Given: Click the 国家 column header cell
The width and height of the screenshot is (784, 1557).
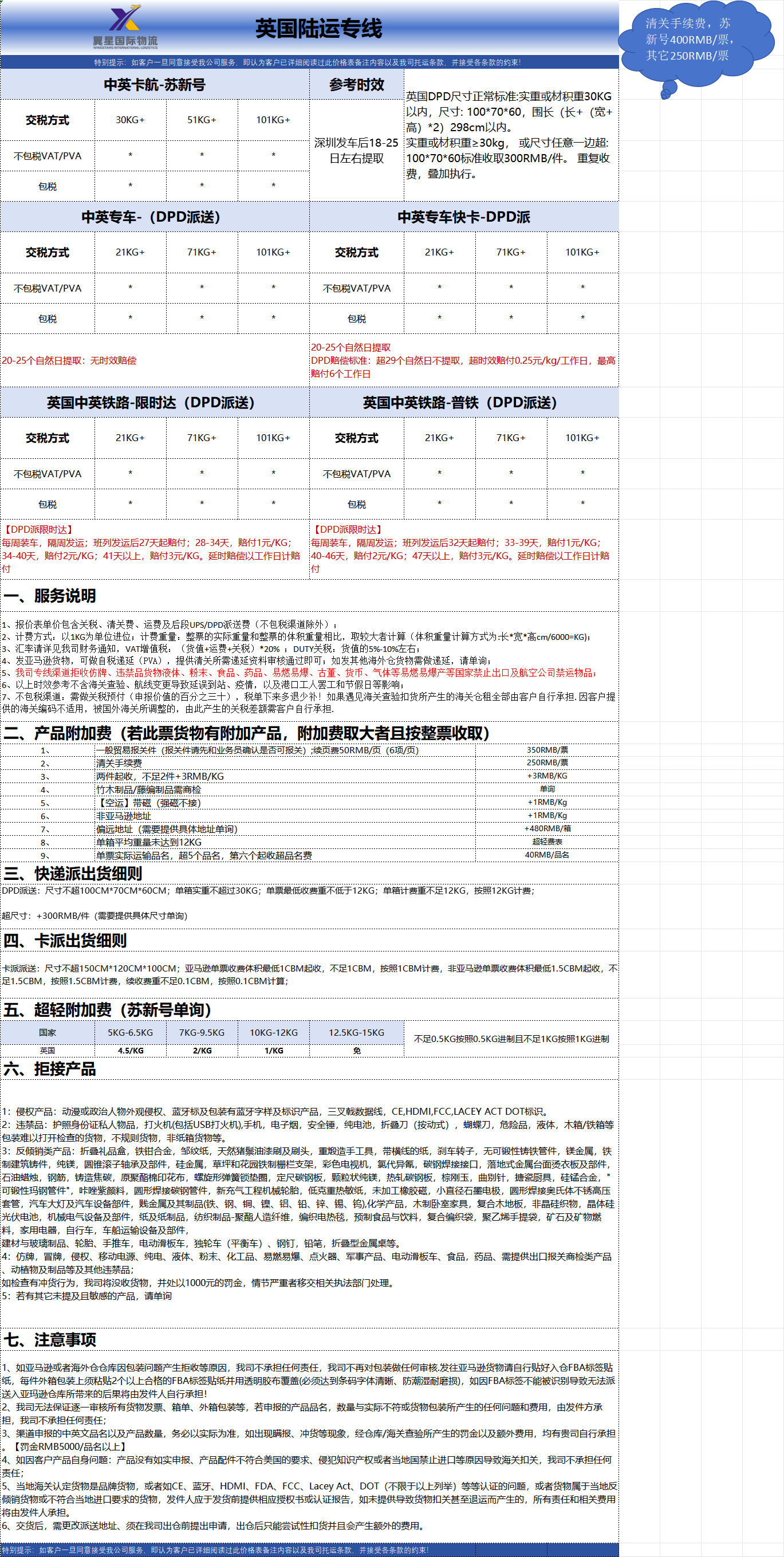Looking at the screenshot, I should [x=47, y=1033].
